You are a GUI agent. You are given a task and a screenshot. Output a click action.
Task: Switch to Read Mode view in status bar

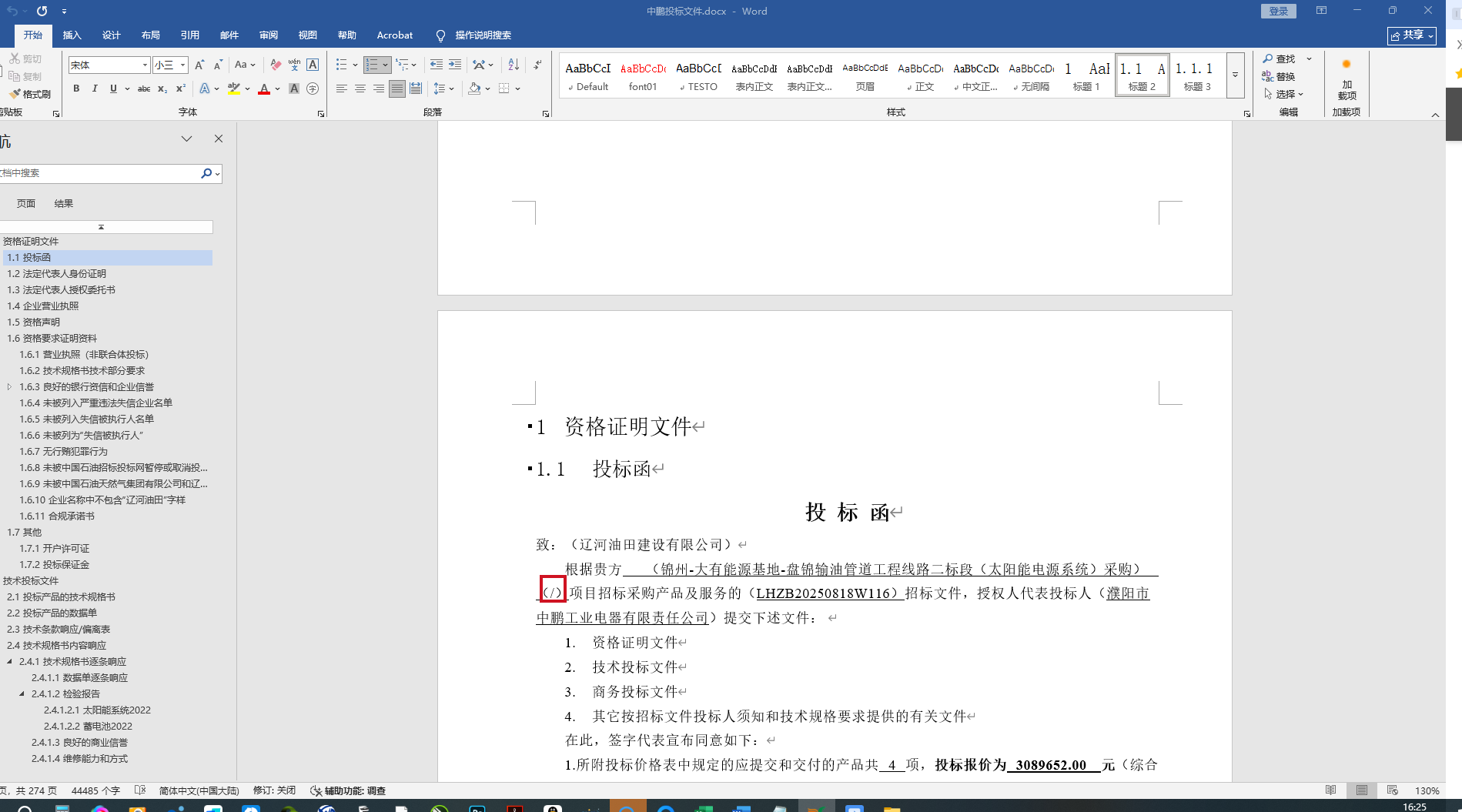[1330, 790]
